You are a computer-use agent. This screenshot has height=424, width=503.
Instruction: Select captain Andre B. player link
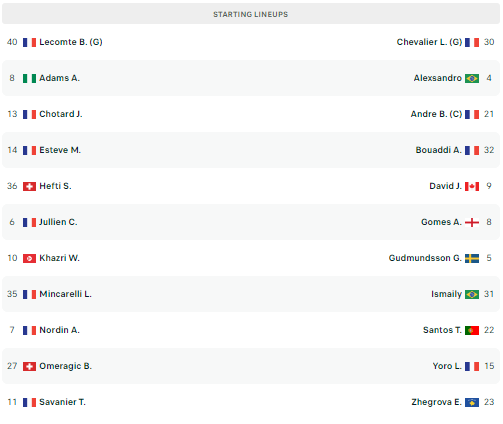tap(436, 114)
